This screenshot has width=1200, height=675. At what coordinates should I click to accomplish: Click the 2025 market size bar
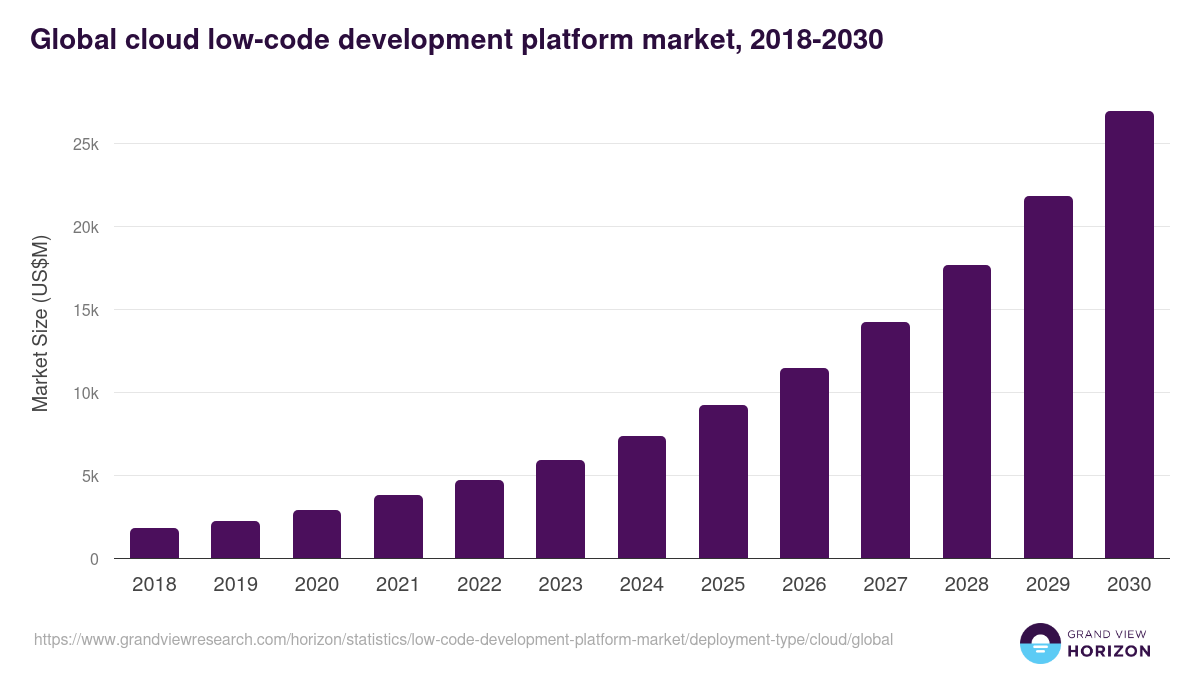point(723,482)
